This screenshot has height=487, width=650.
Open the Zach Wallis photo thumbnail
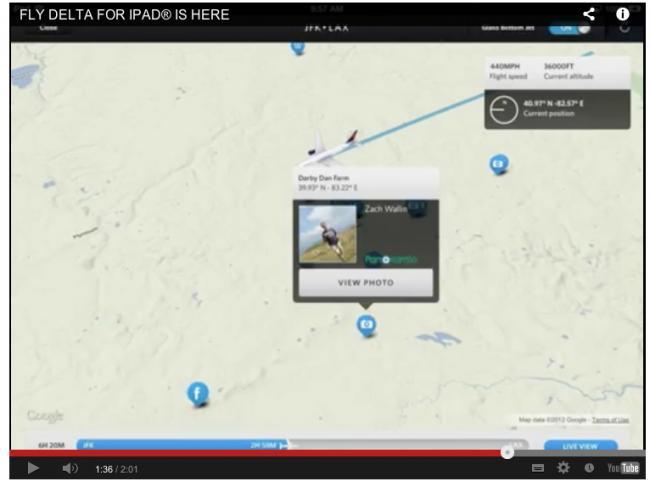point(327,234)
